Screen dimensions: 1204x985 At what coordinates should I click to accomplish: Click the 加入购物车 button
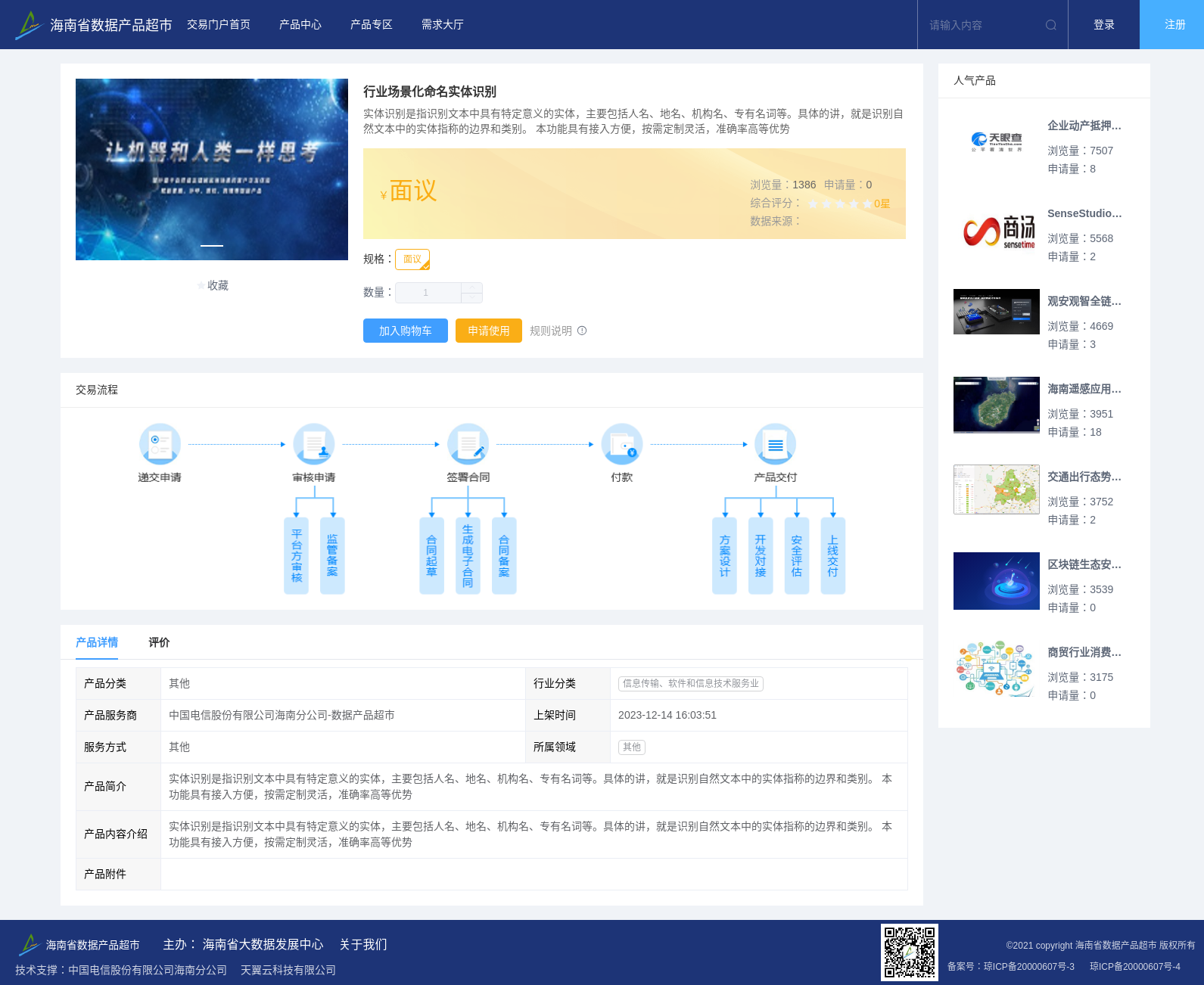[406, 331]
